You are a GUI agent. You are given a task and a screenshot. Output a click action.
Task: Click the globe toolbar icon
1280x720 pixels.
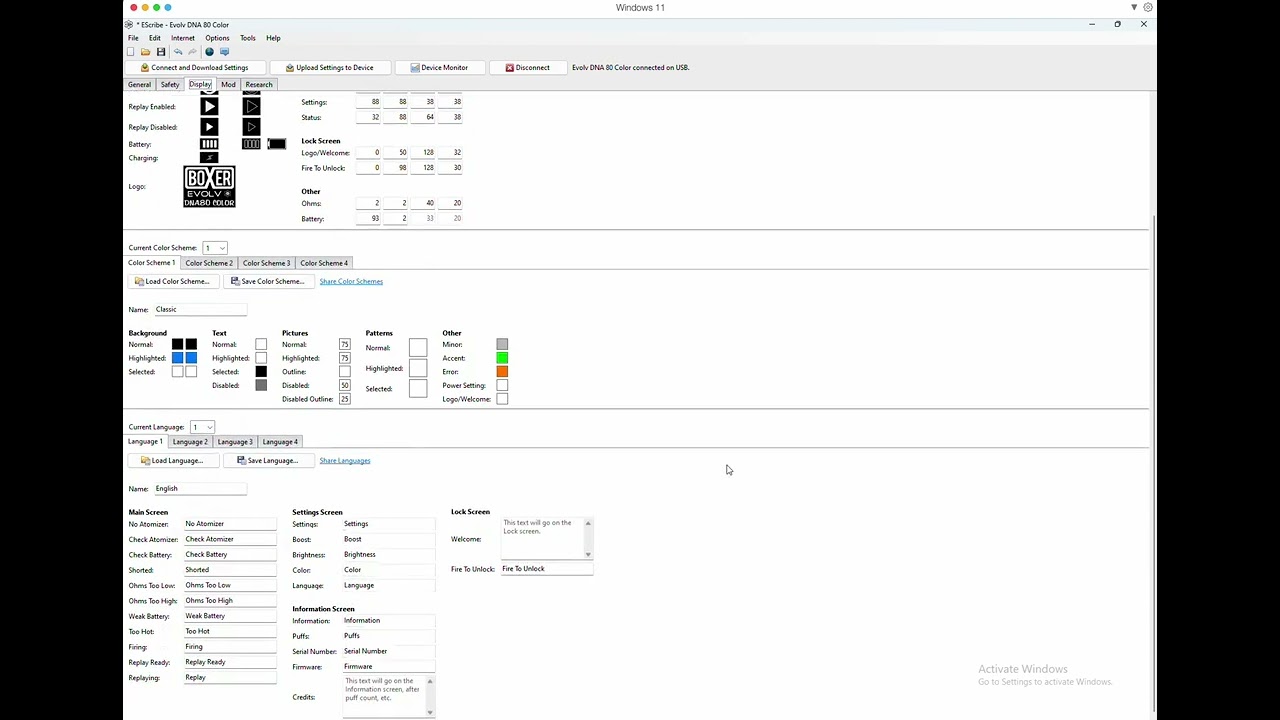coord(209,52)
